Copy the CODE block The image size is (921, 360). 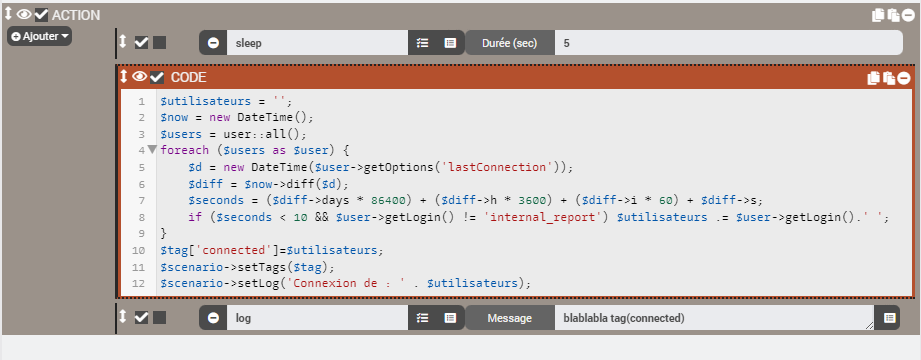tap(873, 78)
